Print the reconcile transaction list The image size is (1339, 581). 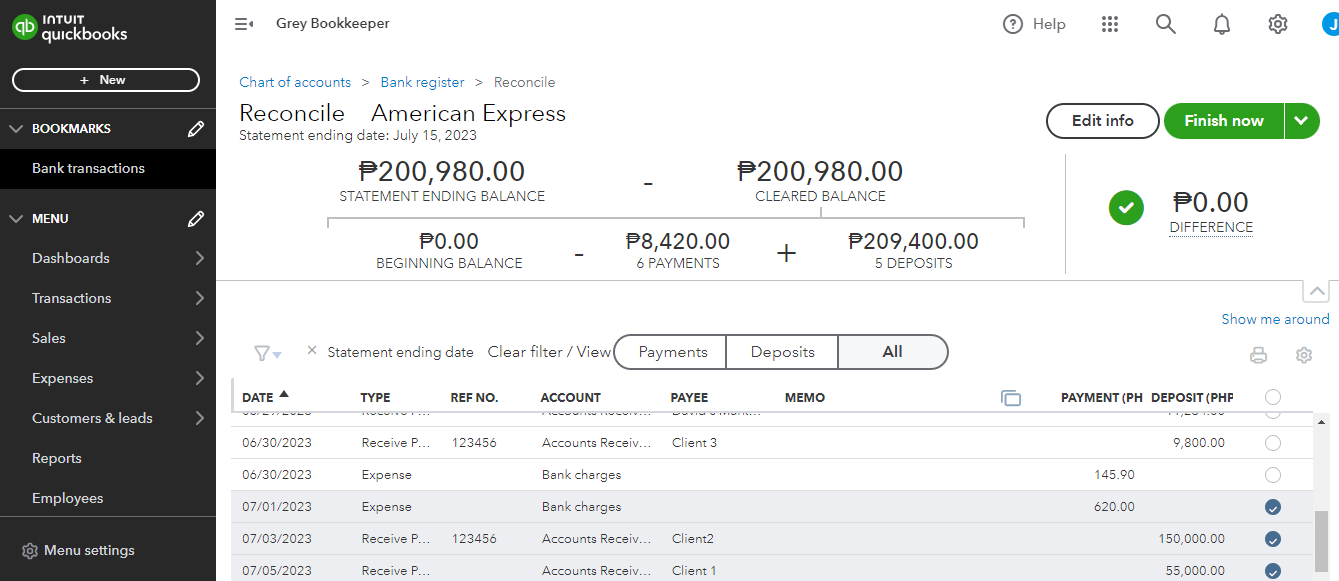pos(1258,355)
